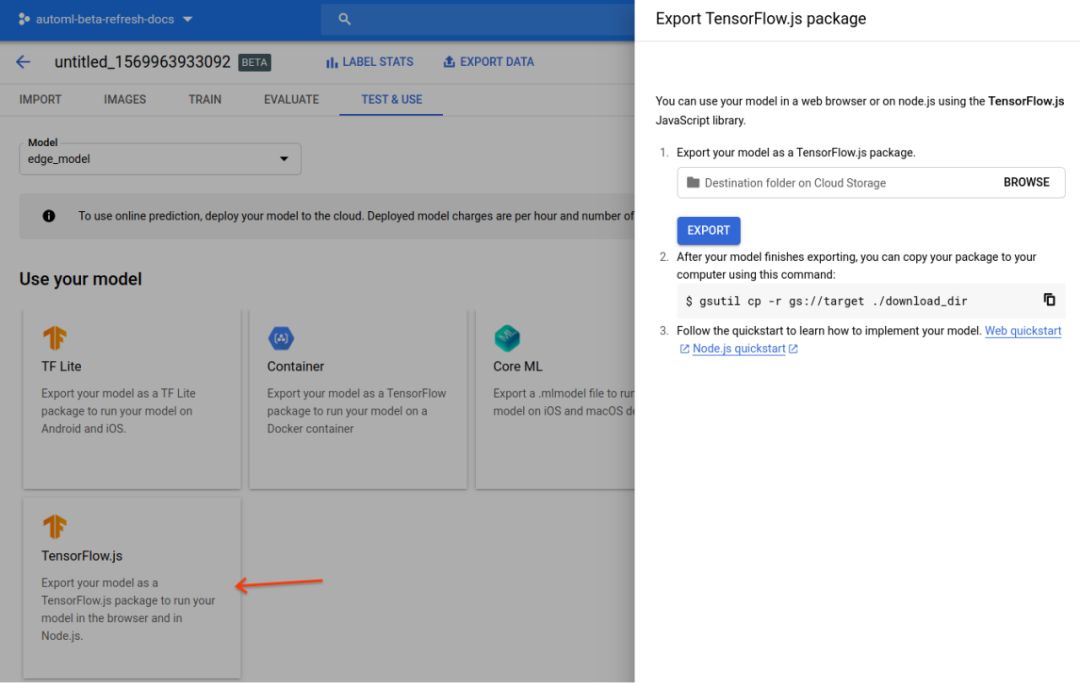Open LABEL STATS
The width and height of the screenshot is (1080, 683).
pos(369,62)
